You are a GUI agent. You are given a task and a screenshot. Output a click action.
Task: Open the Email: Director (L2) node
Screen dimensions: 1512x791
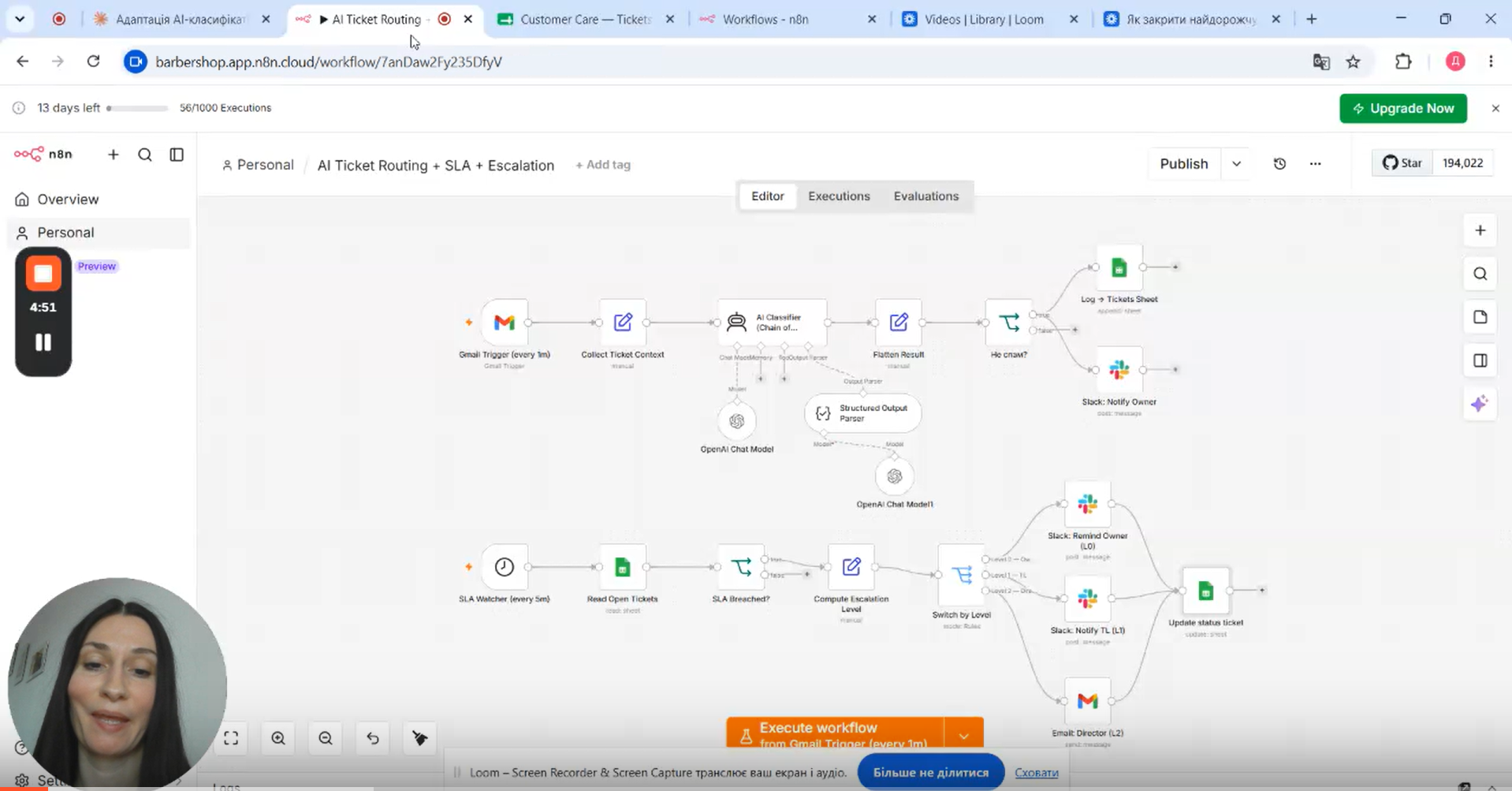[1088, 700]
